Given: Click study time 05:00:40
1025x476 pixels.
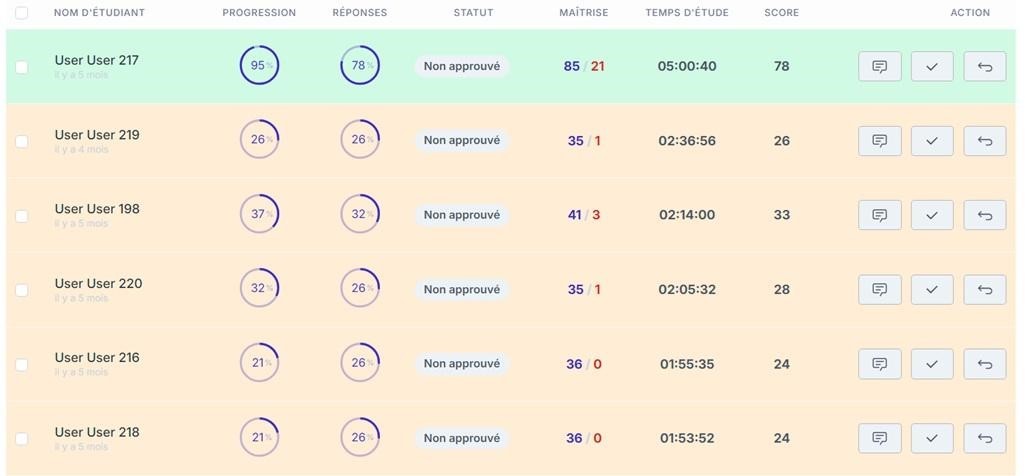Looking at the screenshot, I should point(687,66).
